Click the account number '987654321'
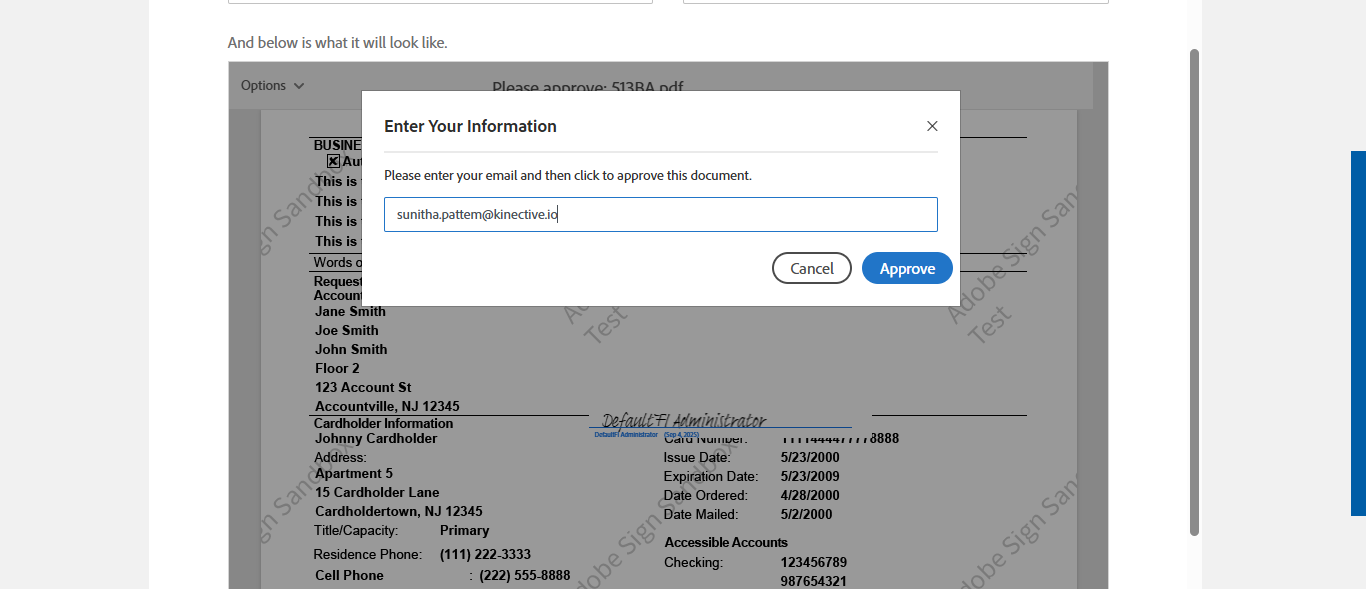Viewport: 1366px width, 589px height. point(814,581)
